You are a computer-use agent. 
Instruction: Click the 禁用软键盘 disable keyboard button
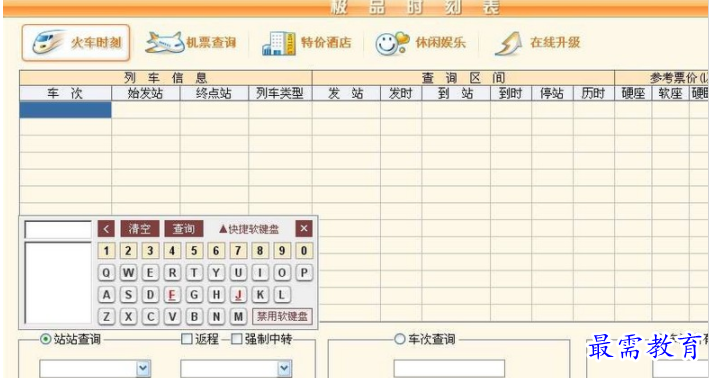tap(283, 316)
